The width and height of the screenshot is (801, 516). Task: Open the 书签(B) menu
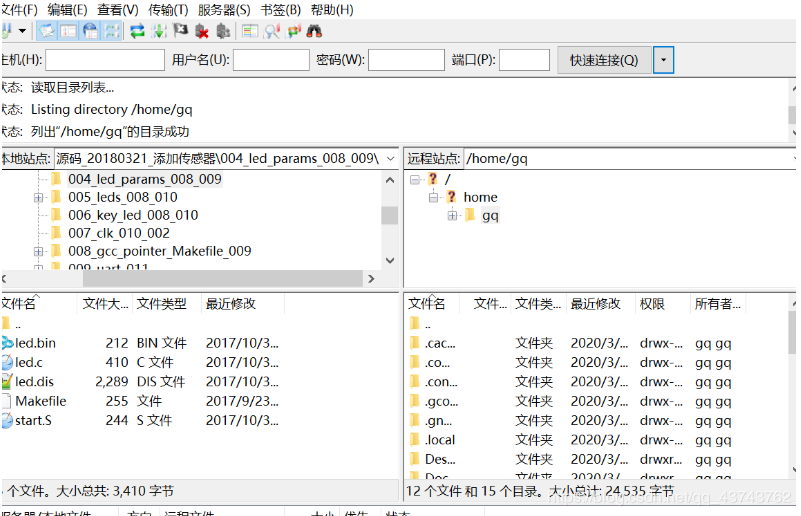coord(280,10)
